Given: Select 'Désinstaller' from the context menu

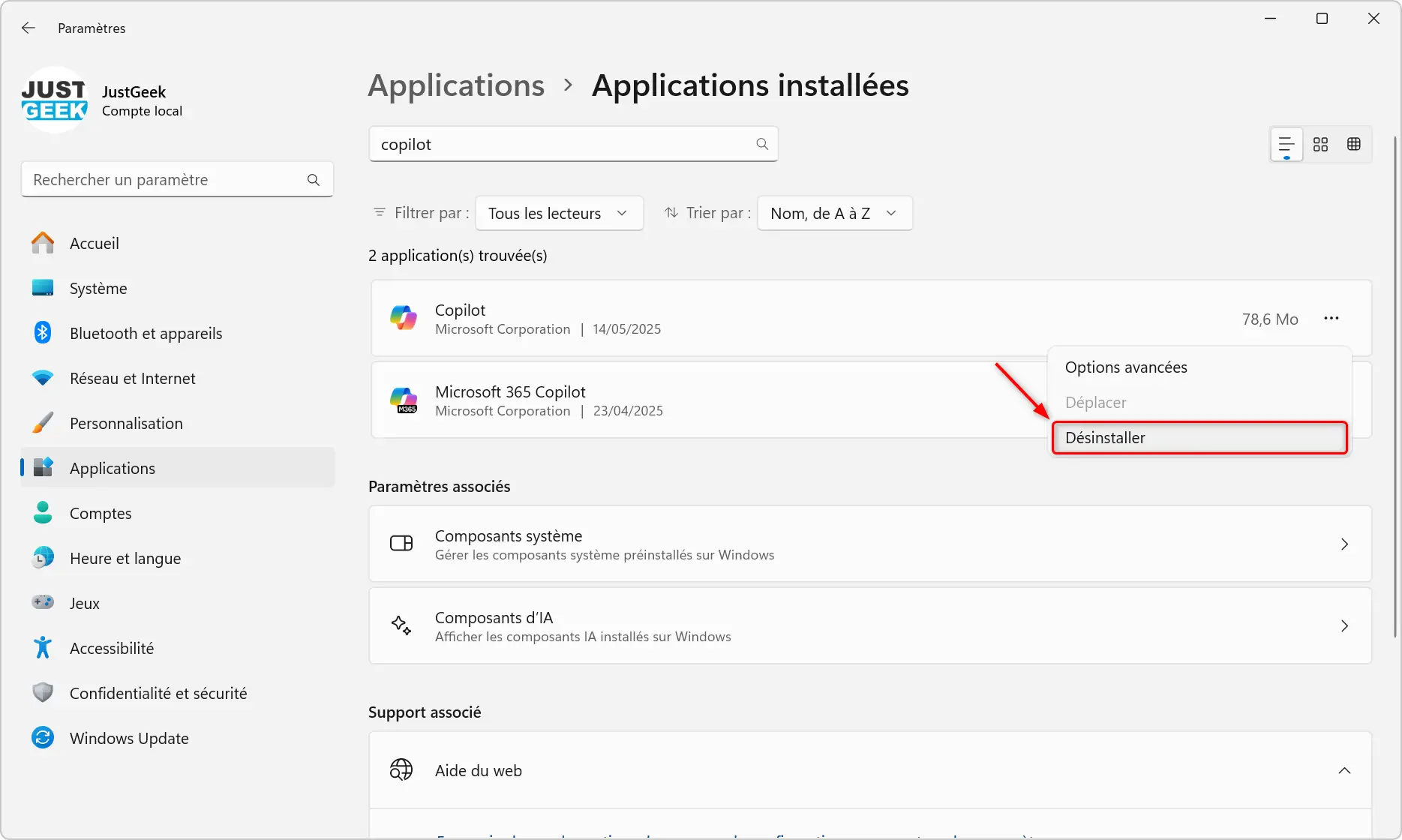Looking at the screenshot, I should click(1199, 438).
